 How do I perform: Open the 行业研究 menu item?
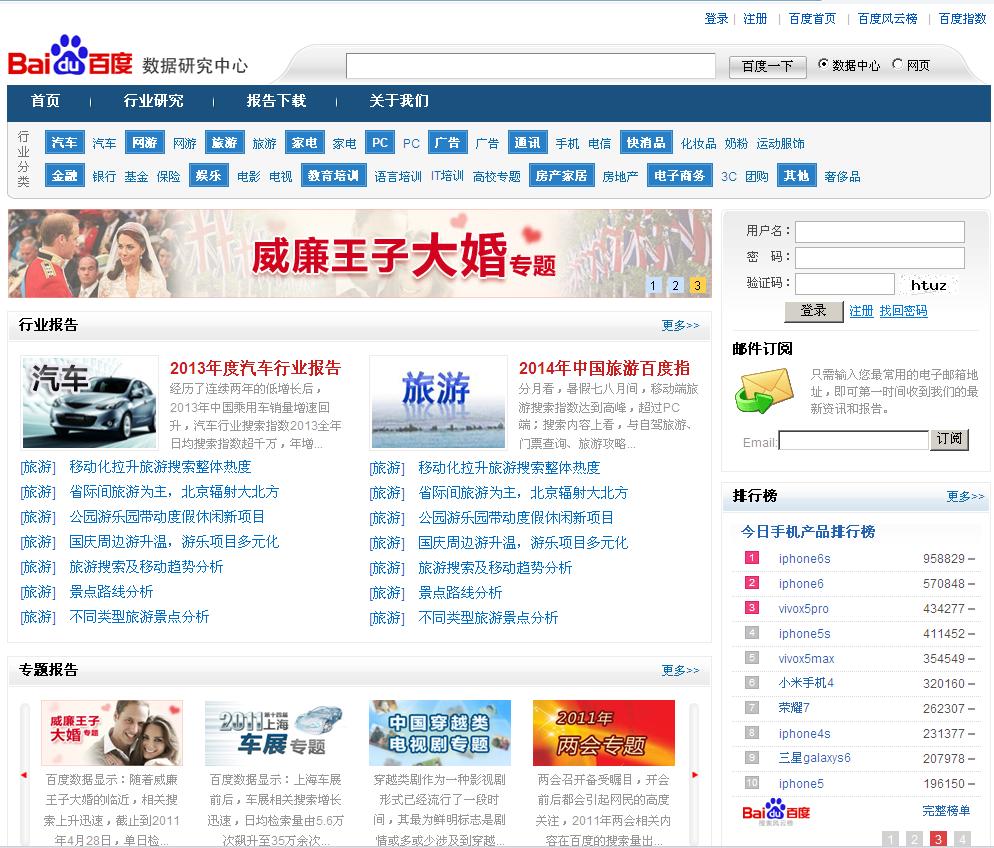click(152, 102)
